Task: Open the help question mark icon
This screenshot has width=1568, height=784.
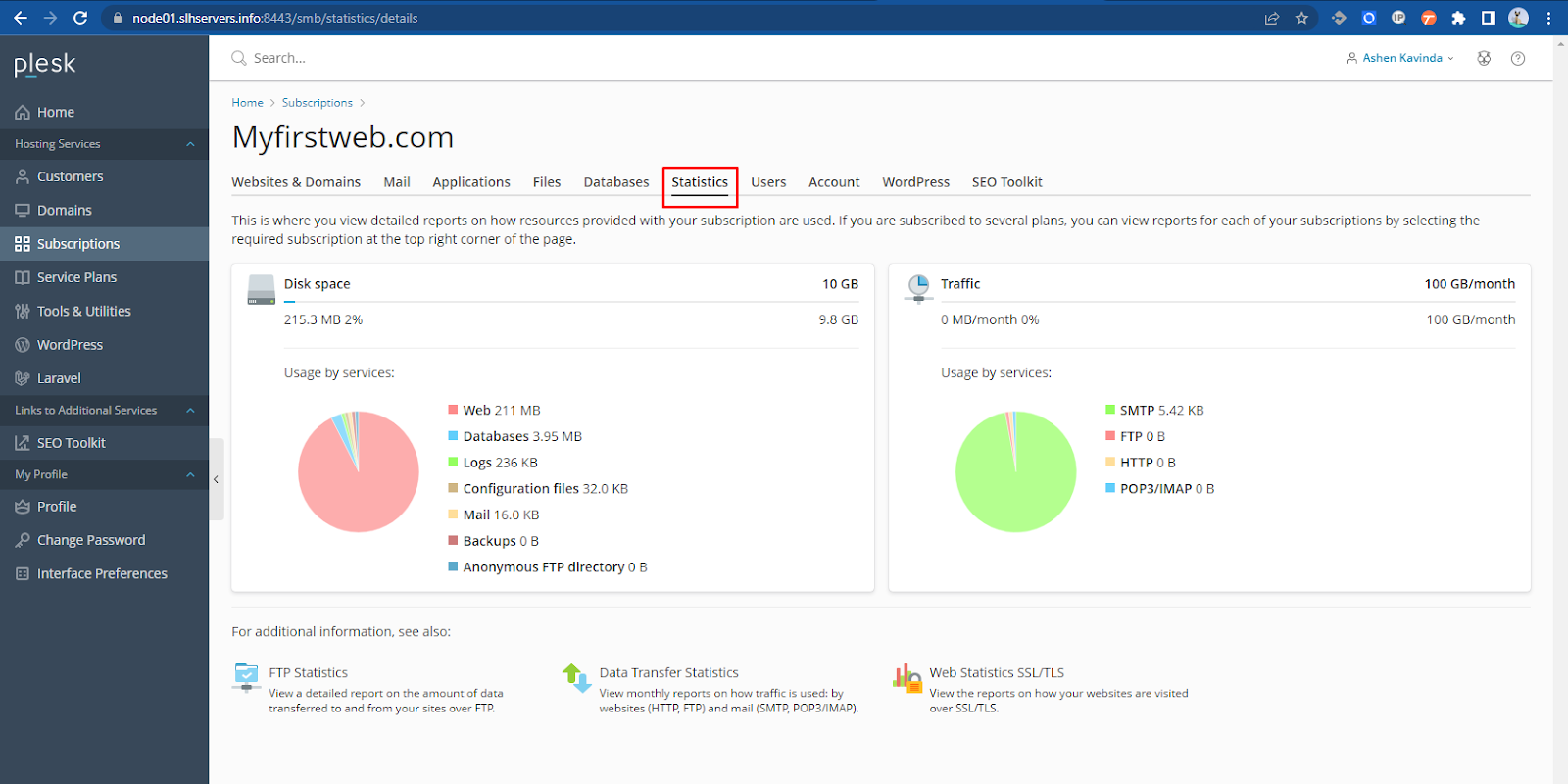Action: click(x=1518, y=59)
